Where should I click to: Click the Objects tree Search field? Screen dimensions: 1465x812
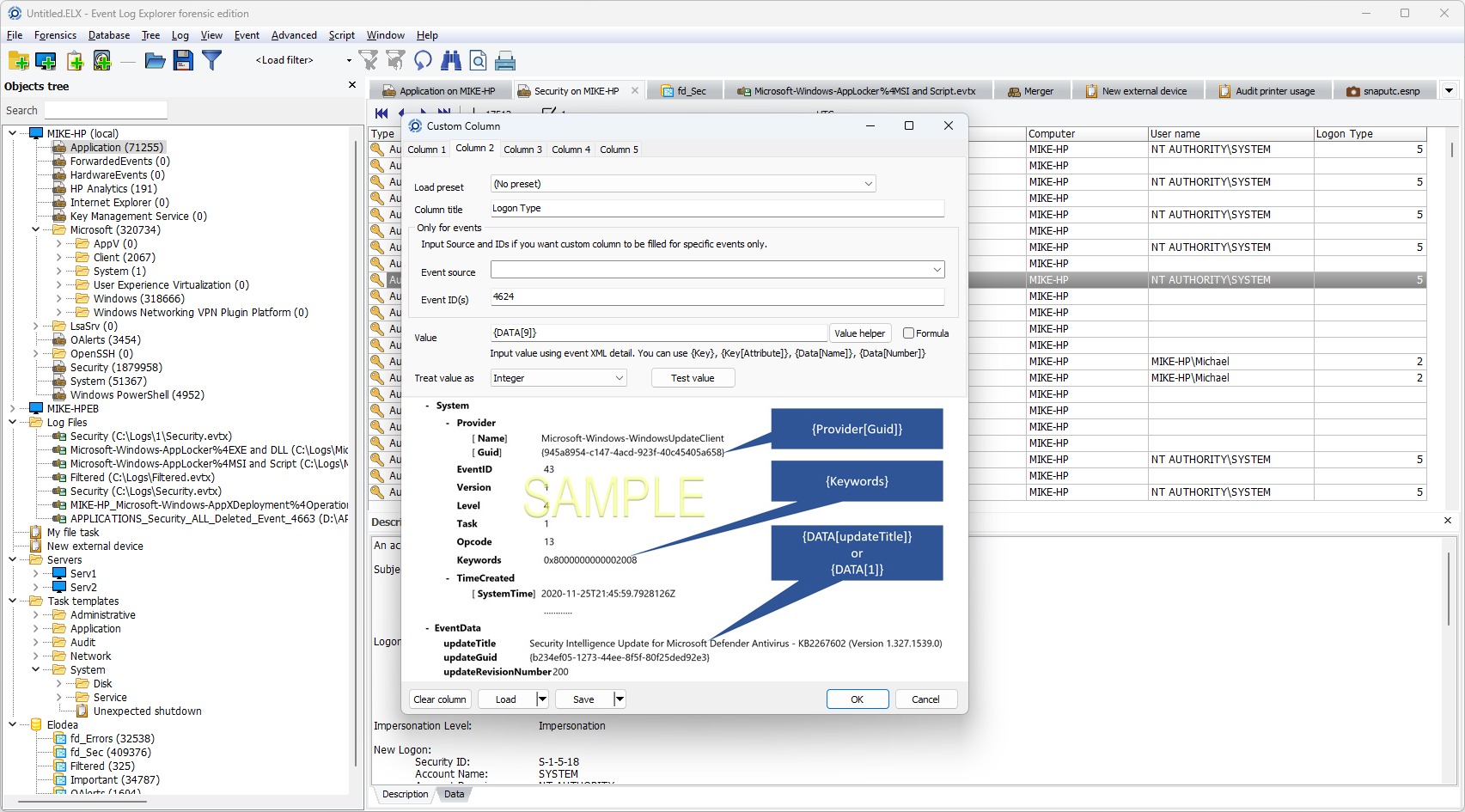106,111
